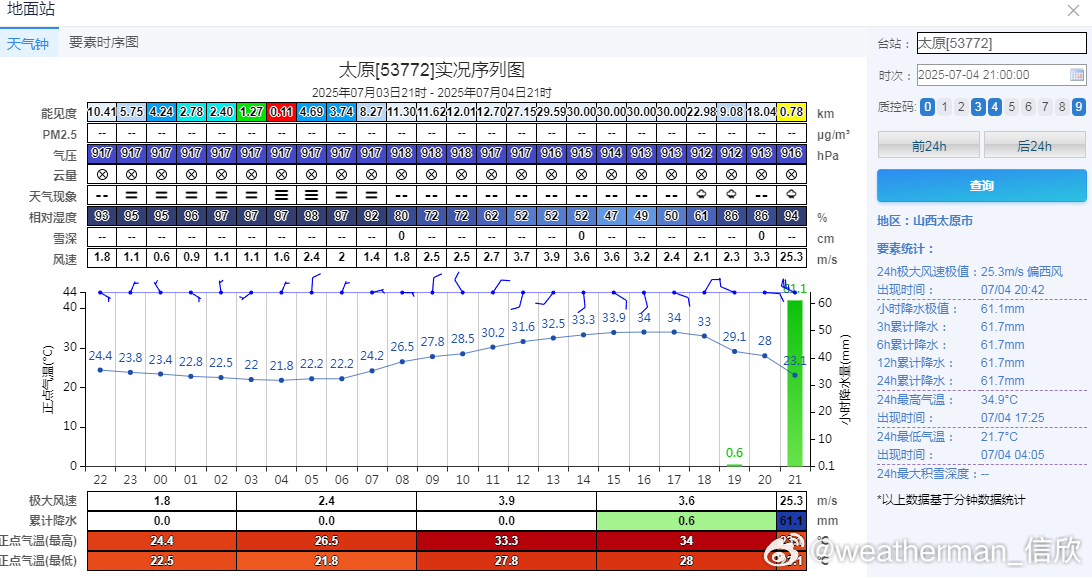Viewport: 1092px width, 578px height.
Task: Select the red 0.11 visibility cell
Action: pyautogui.click(x=281, y=111)
